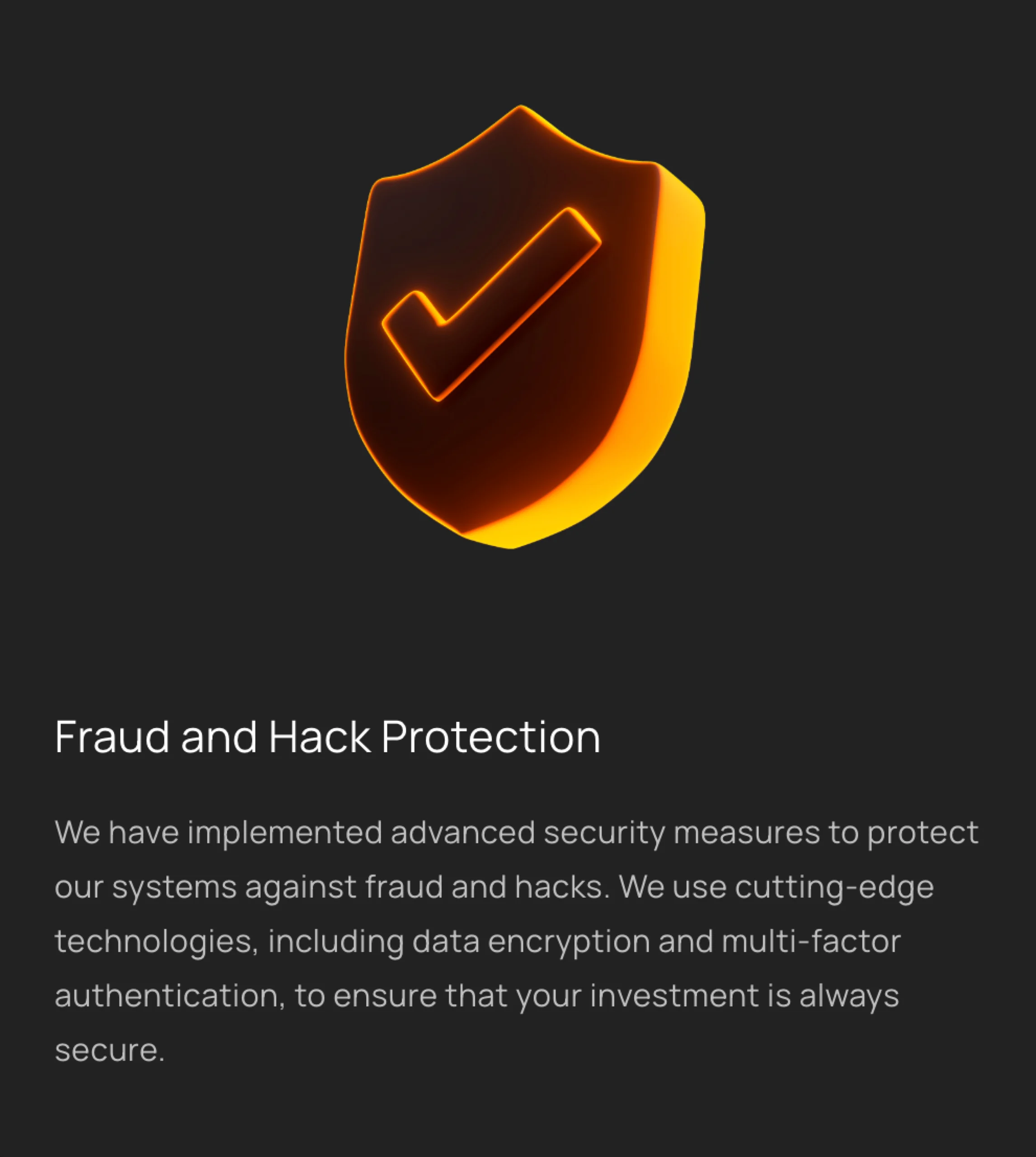Viewport: 1036px width, 1157px height.
Task: Click the "Fraud and Hack Protection" heading
Action: (327, 738)
